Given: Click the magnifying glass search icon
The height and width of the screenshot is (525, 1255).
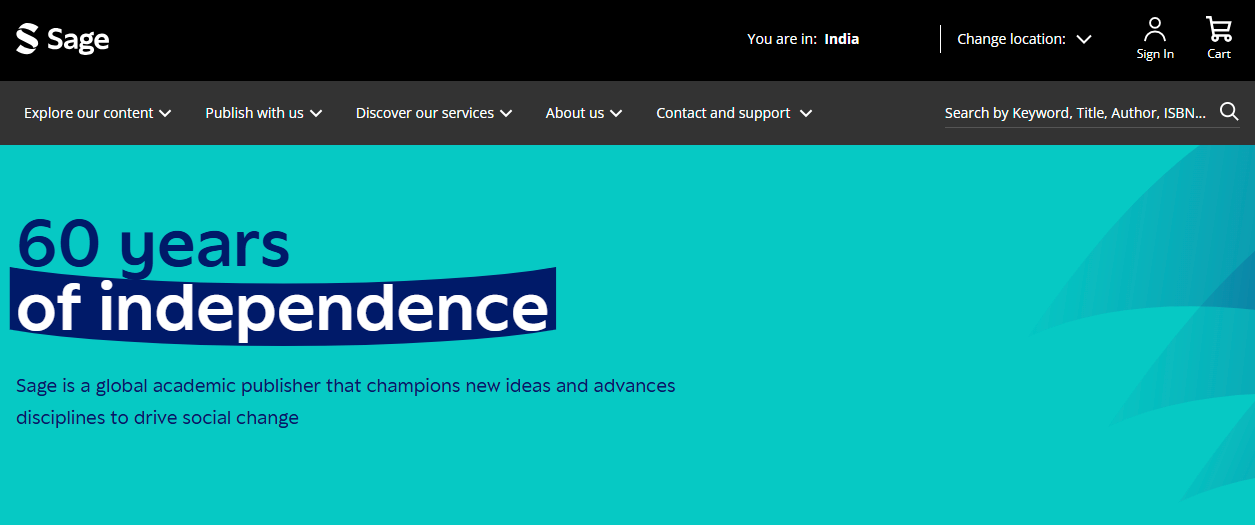Looking at the screenshot, I should click(x=1229, y=111).
